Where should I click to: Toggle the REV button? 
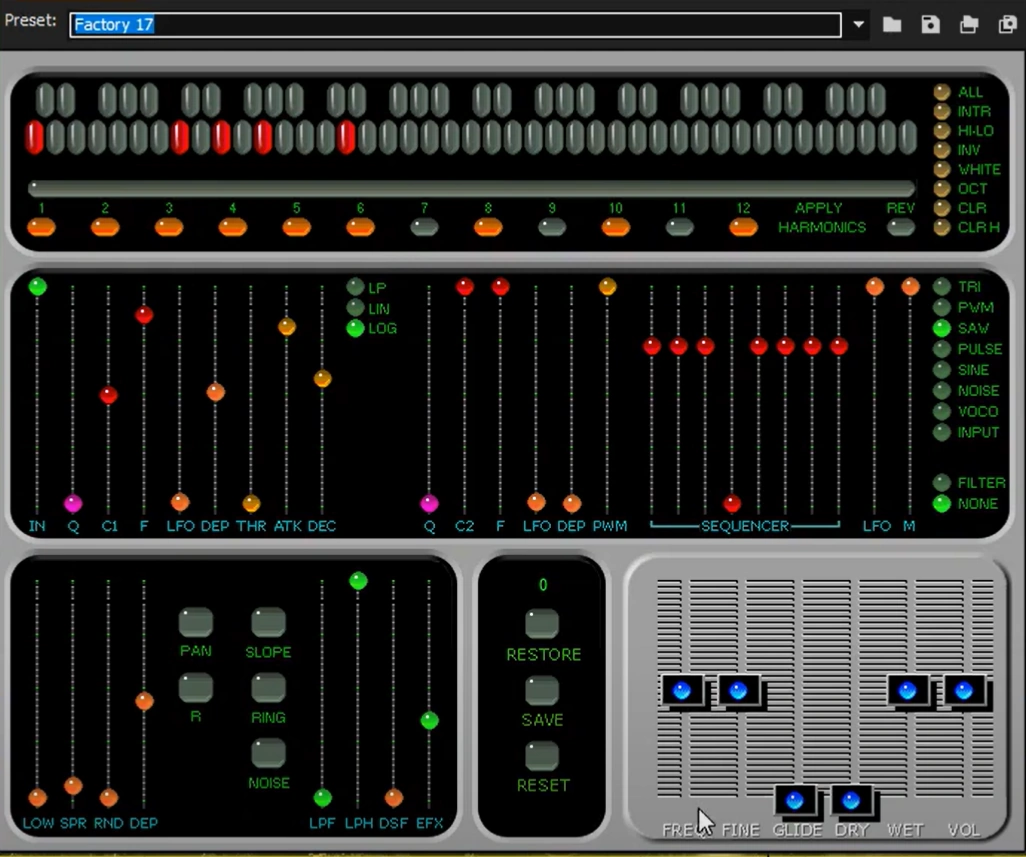(900, 228)
